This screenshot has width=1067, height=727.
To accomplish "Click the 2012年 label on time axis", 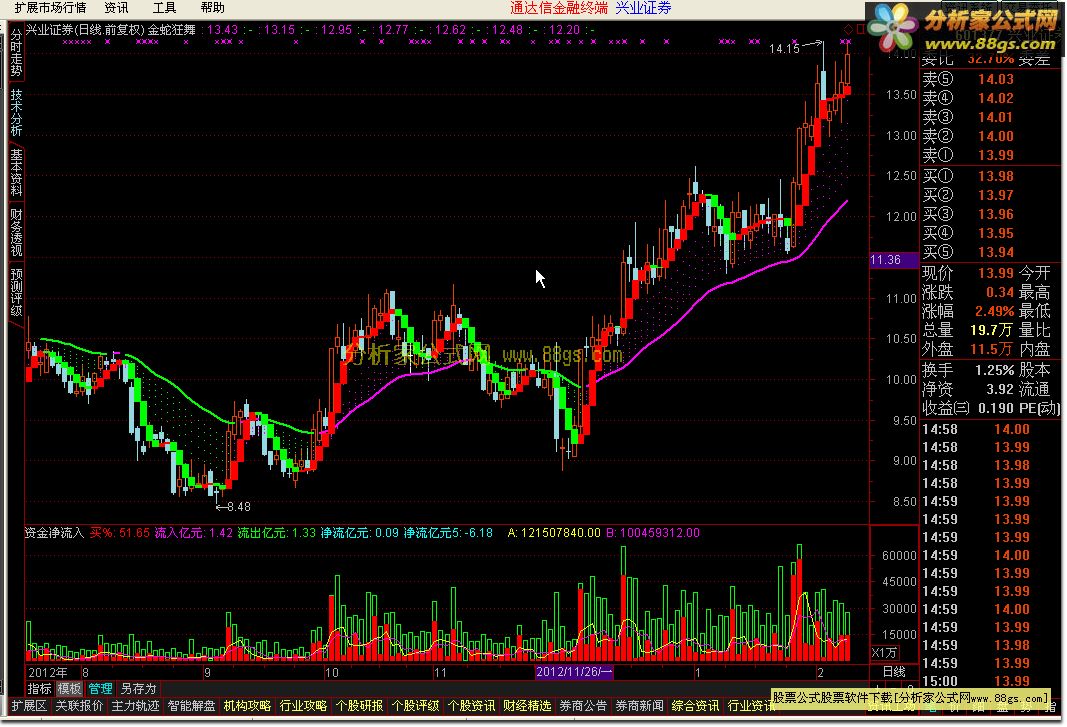I will (x=48, y=673).
